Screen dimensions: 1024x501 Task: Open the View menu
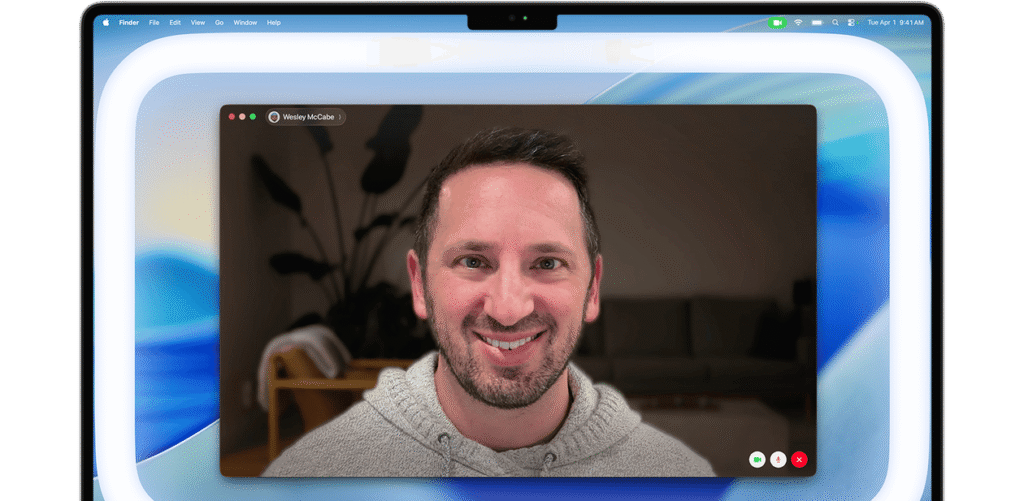coord(198,22)
